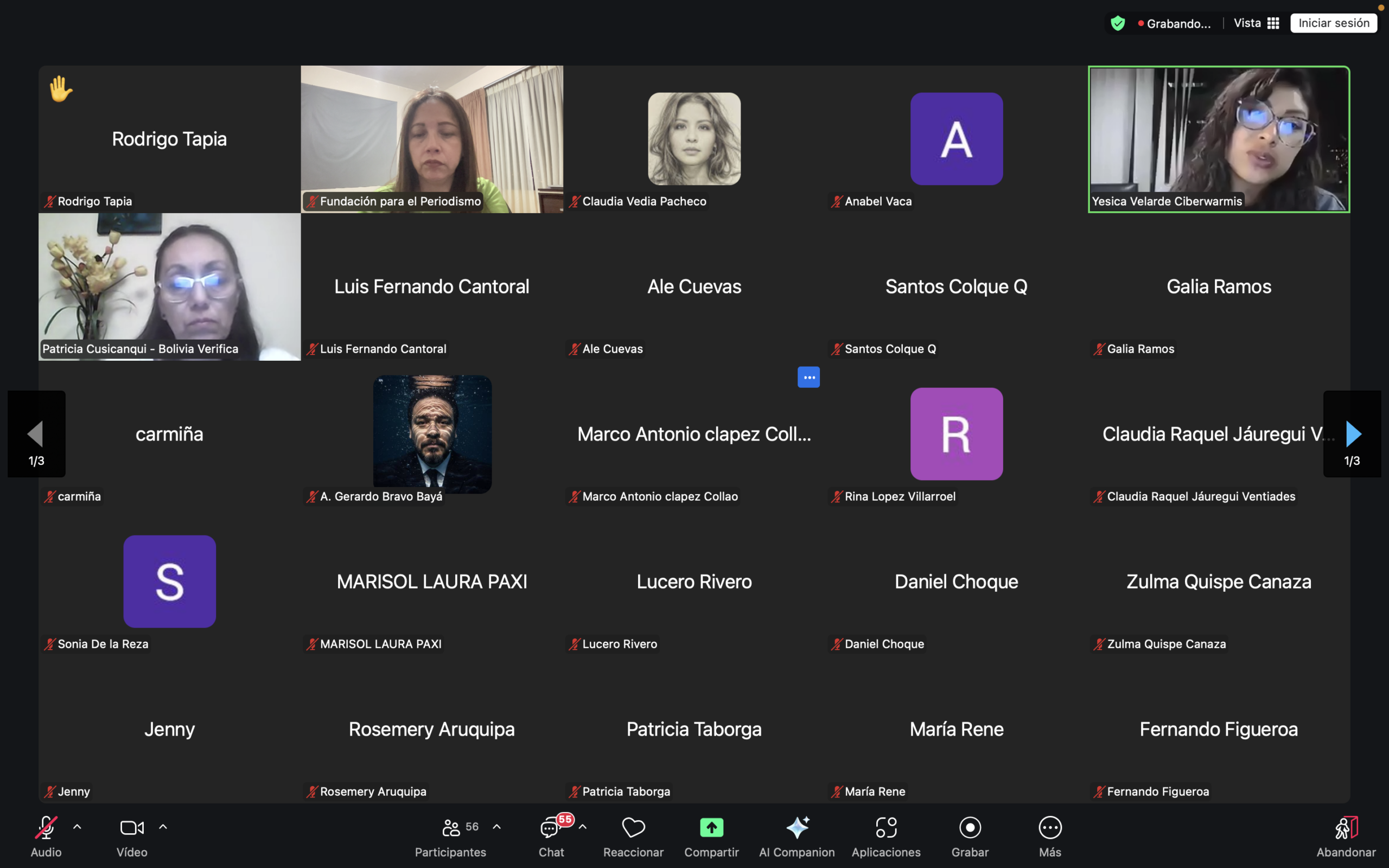Click the green encryption shield icon
Screen dimensions: 1389x868
coord(1117,23)
